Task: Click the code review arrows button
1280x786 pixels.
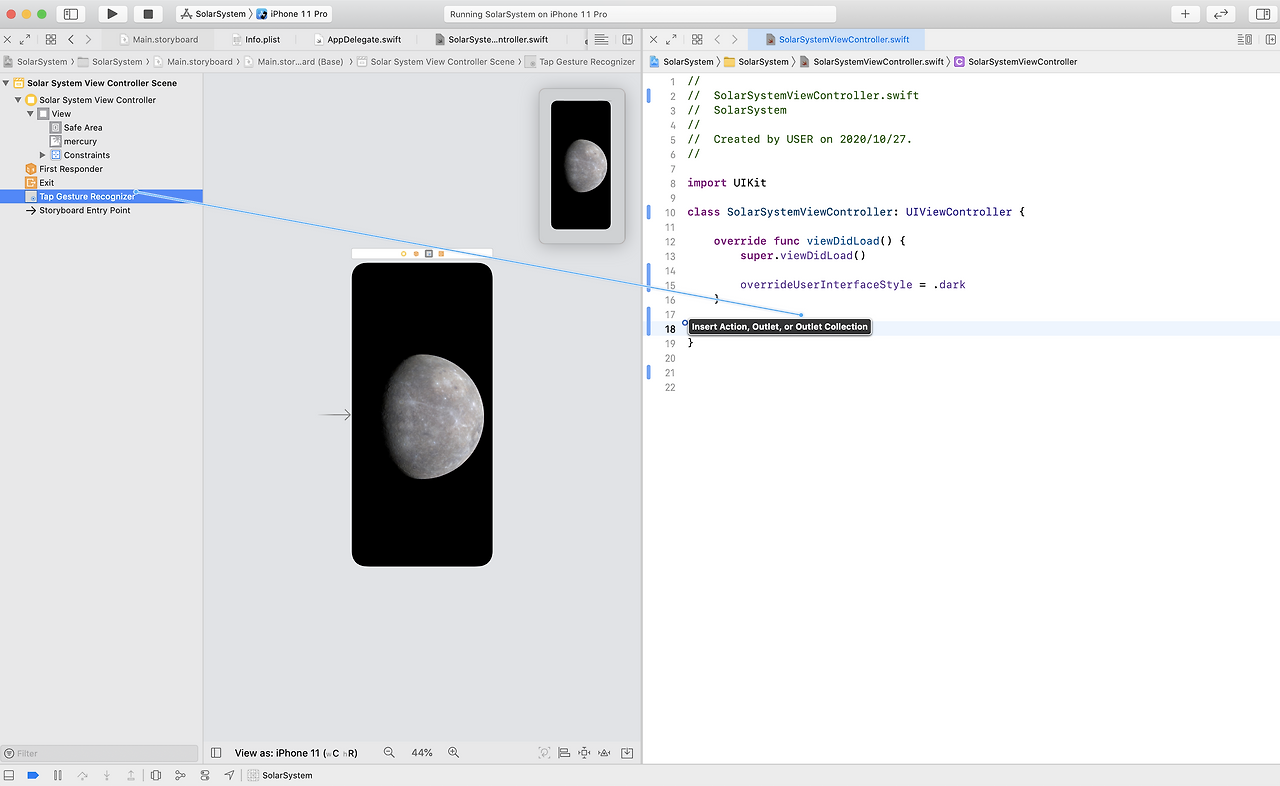Action: pos(1220,14)
